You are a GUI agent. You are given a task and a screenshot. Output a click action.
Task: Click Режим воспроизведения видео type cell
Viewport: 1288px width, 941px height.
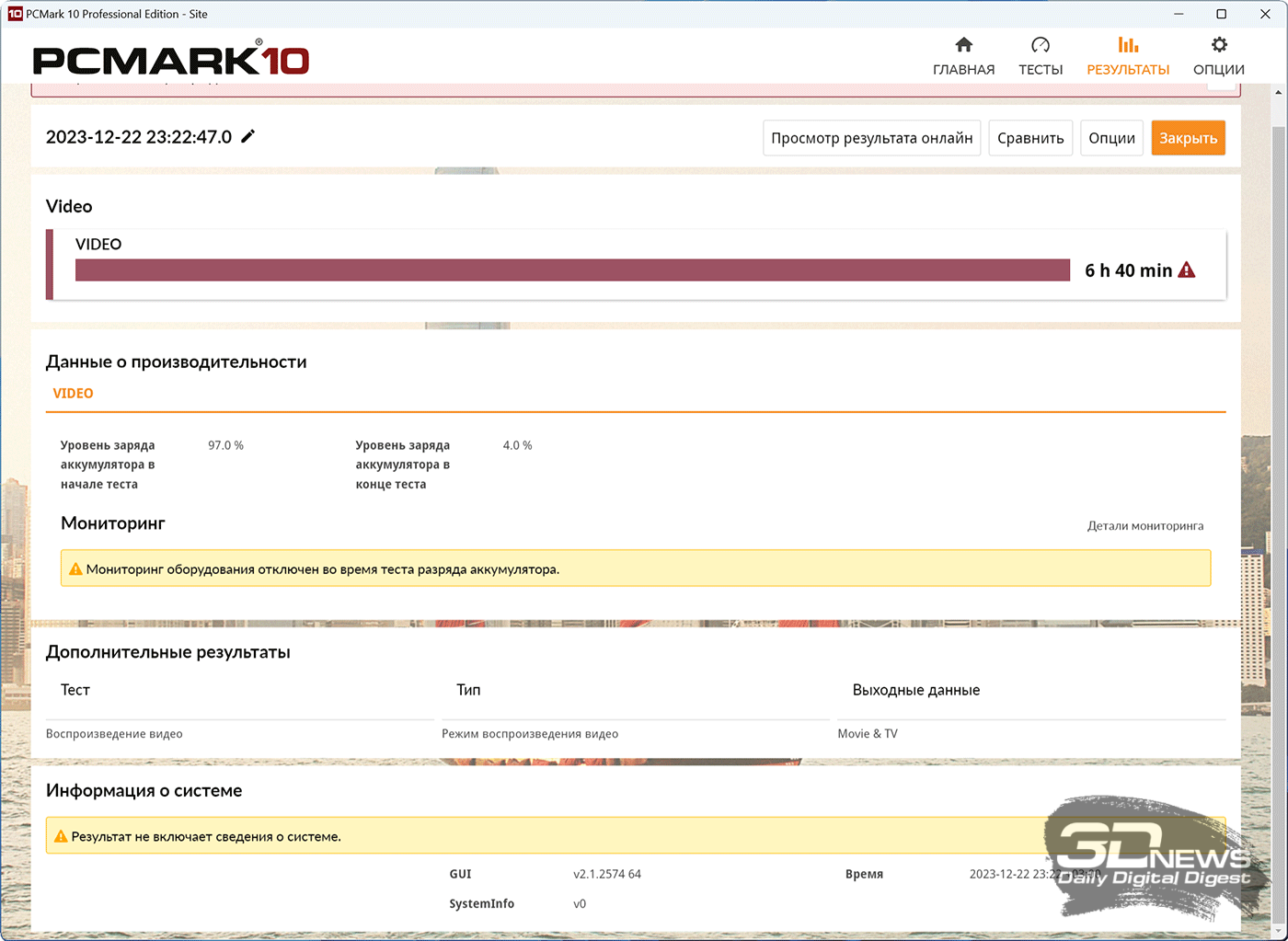530,734
